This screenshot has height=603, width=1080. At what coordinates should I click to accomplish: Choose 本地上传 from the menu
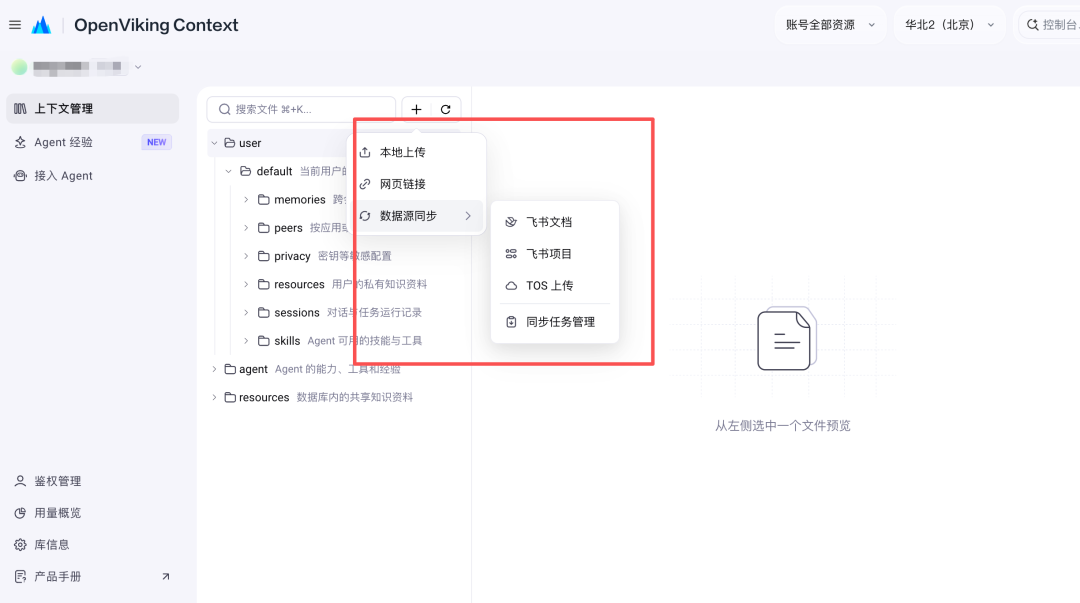(418, 152)
